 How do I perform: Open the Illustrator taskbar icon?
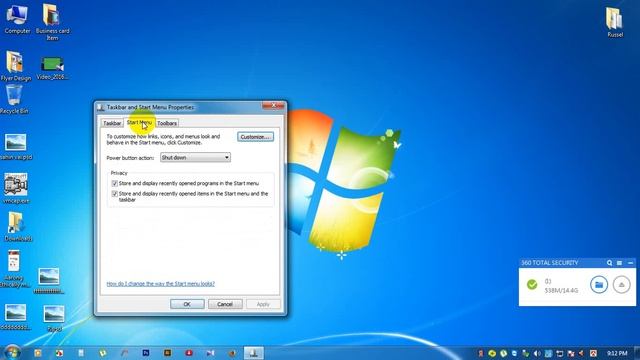click(167, 353)
